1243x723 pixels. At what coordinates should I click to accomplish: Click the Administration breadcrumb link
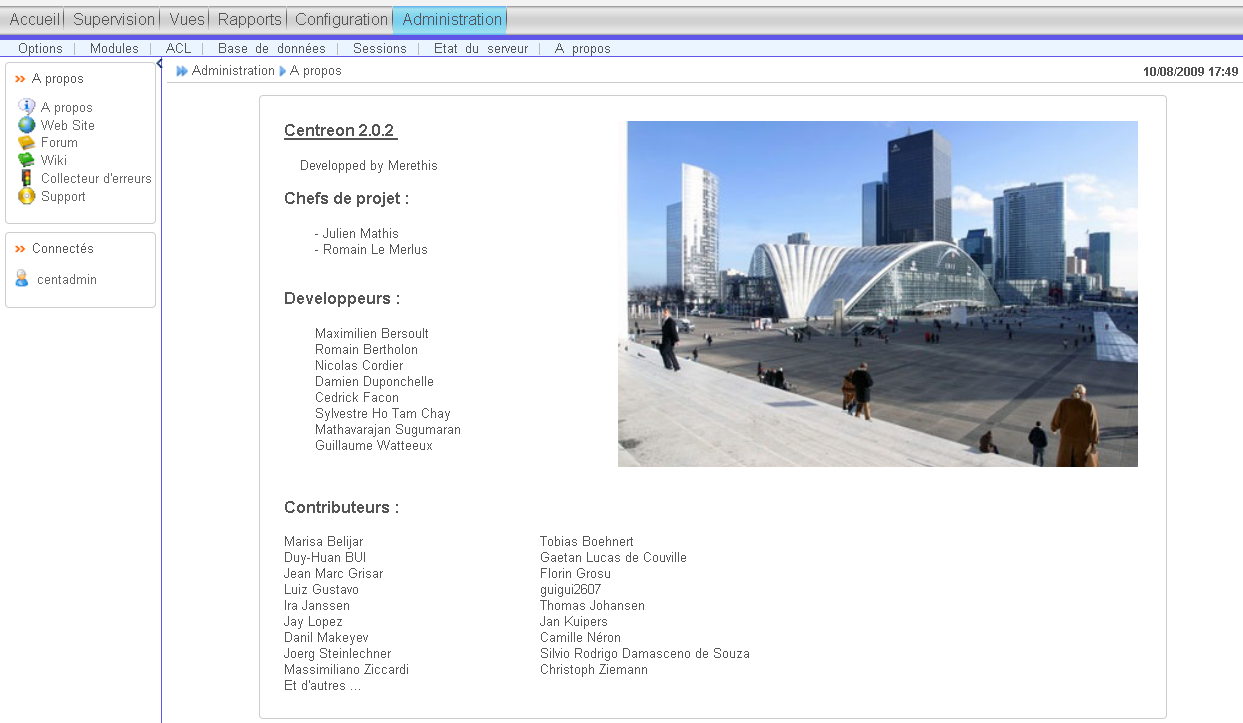tap(233, 71)
